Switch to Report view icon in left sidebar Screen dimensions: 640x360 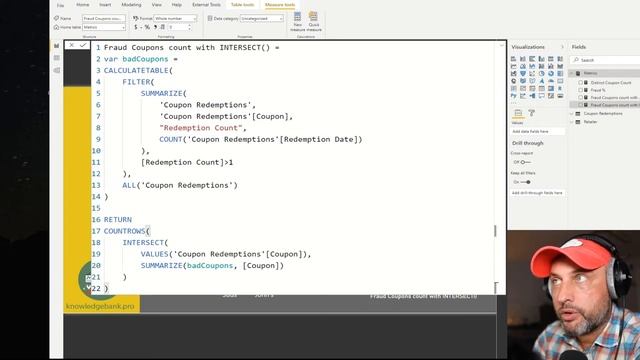[57, 46]
